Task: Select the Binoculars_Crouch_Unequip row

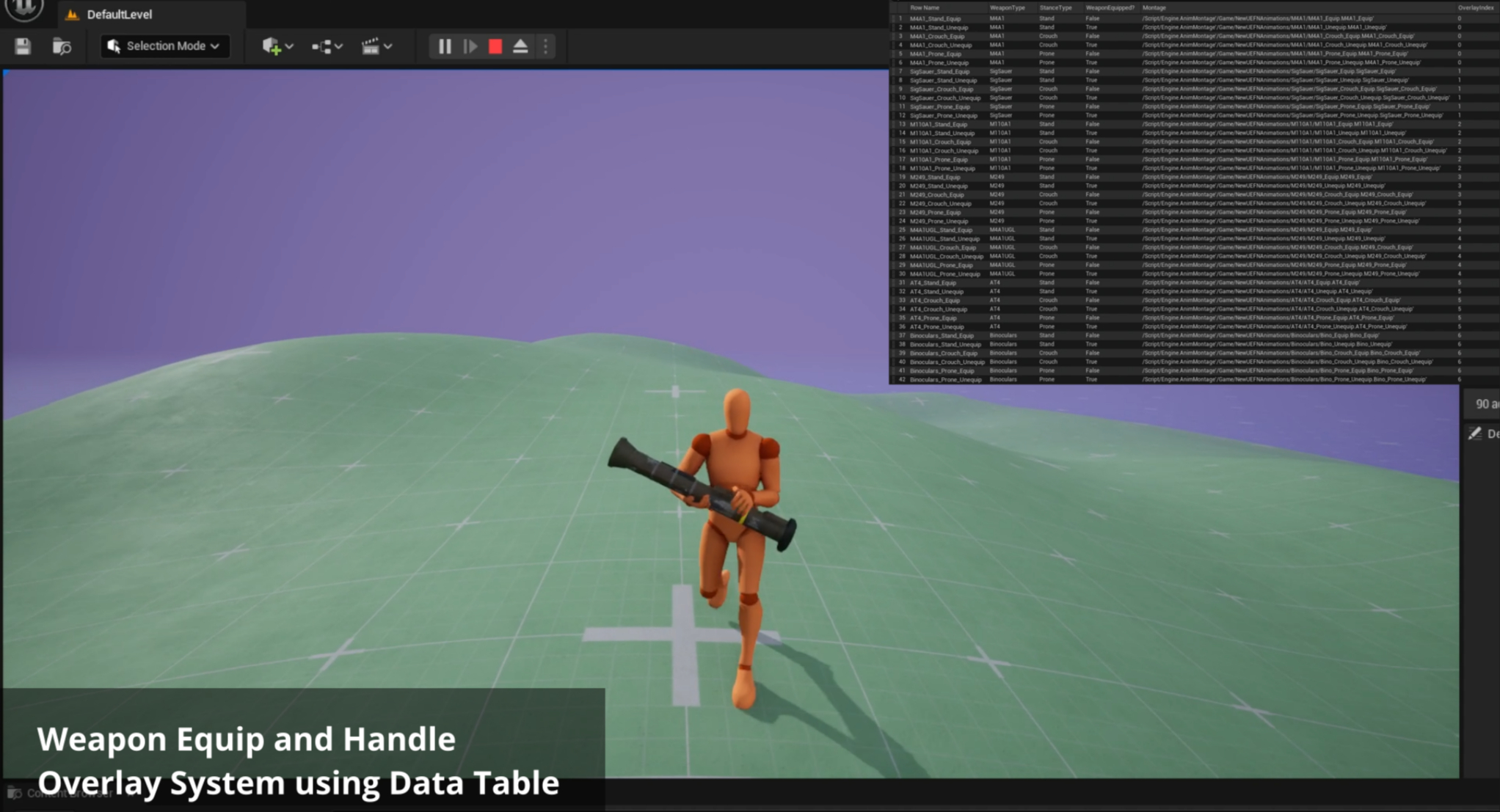Action: [1195, 362]
